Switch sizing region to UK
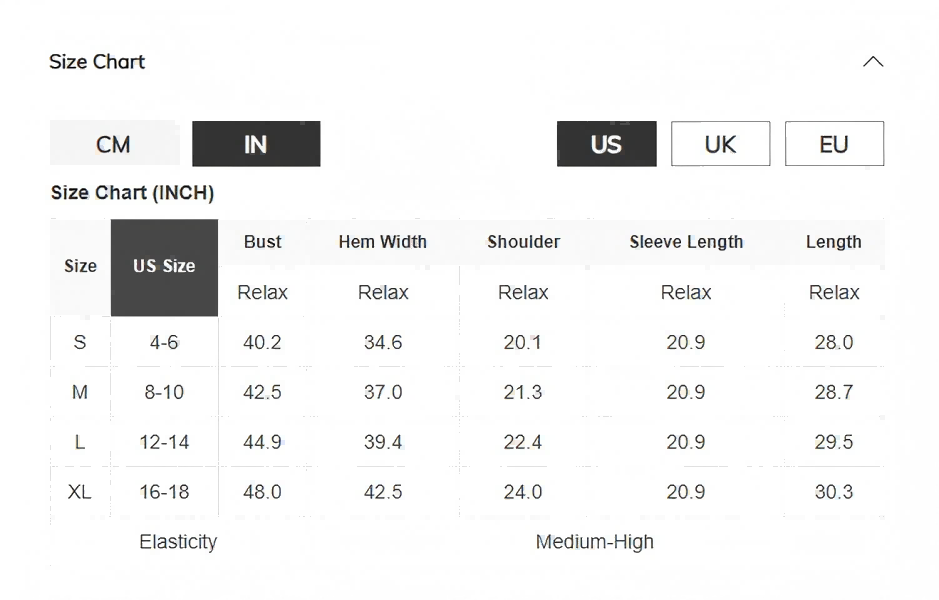939x600 pixels. click(x=720, y=144)
